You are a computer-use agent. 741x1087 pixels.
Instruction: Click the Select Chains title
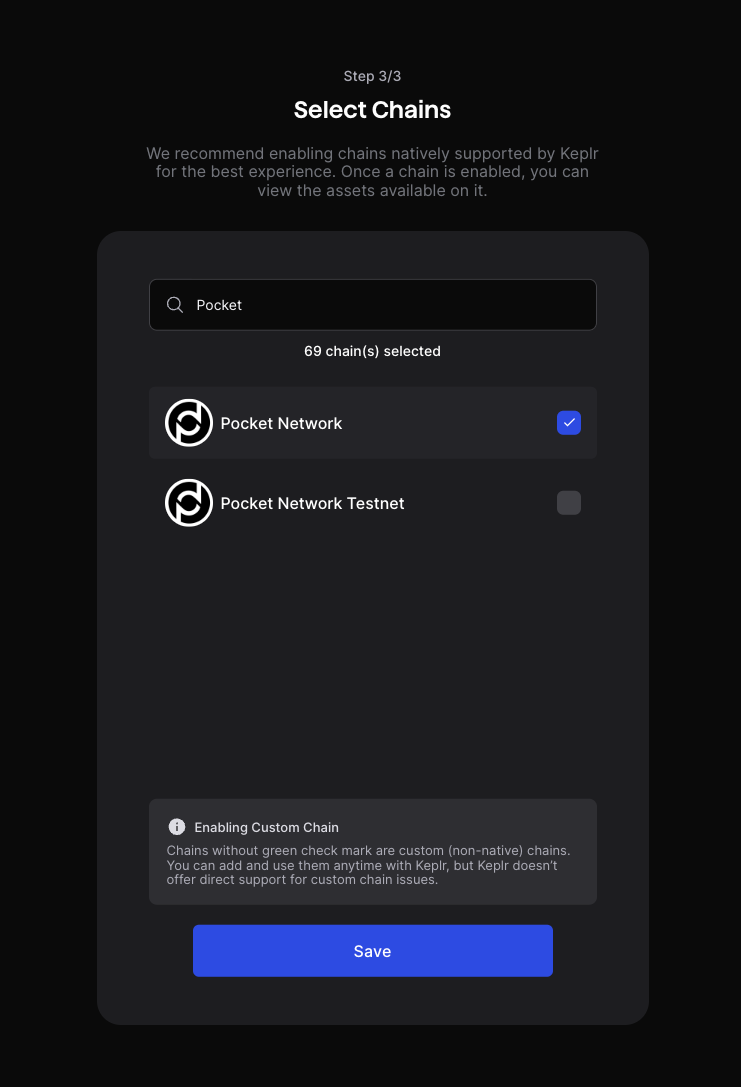[372, 110]
